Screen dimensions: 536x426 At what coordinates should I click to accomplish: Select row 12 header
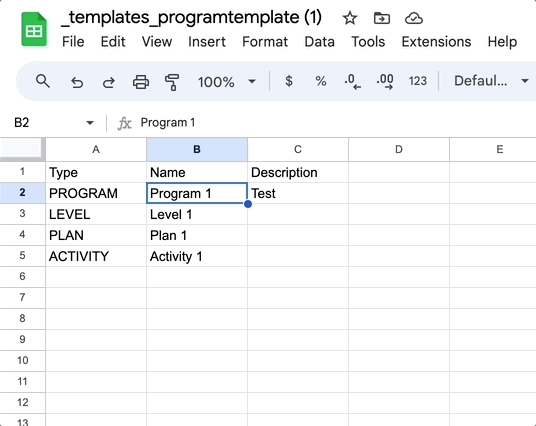(23, 402)
